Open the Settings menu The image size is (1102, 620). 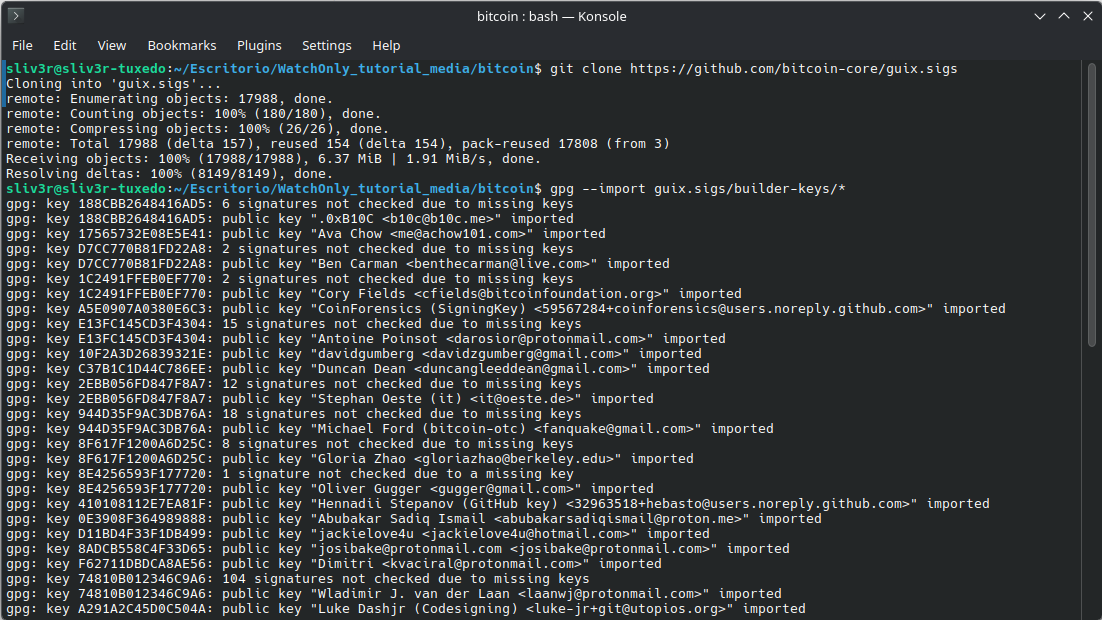(x=327, y=46)
